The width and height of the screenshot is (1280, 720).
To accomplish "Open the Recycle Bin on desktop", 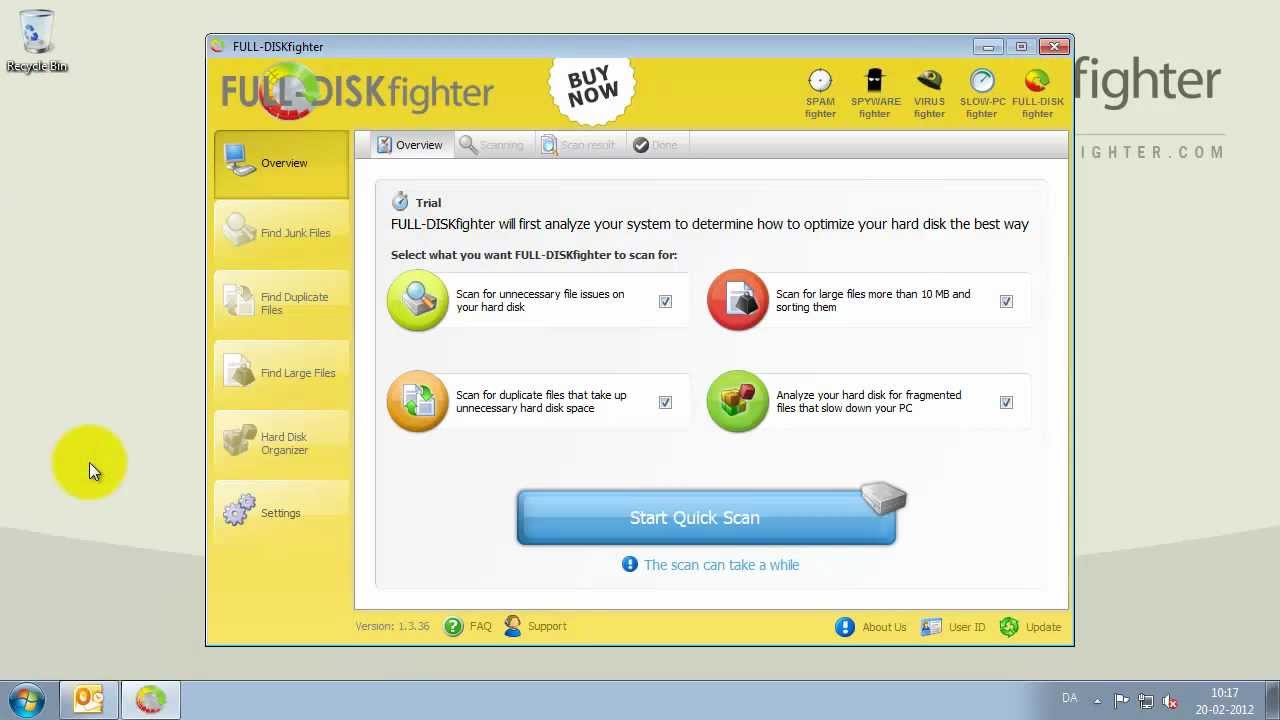I will (37, 41).
